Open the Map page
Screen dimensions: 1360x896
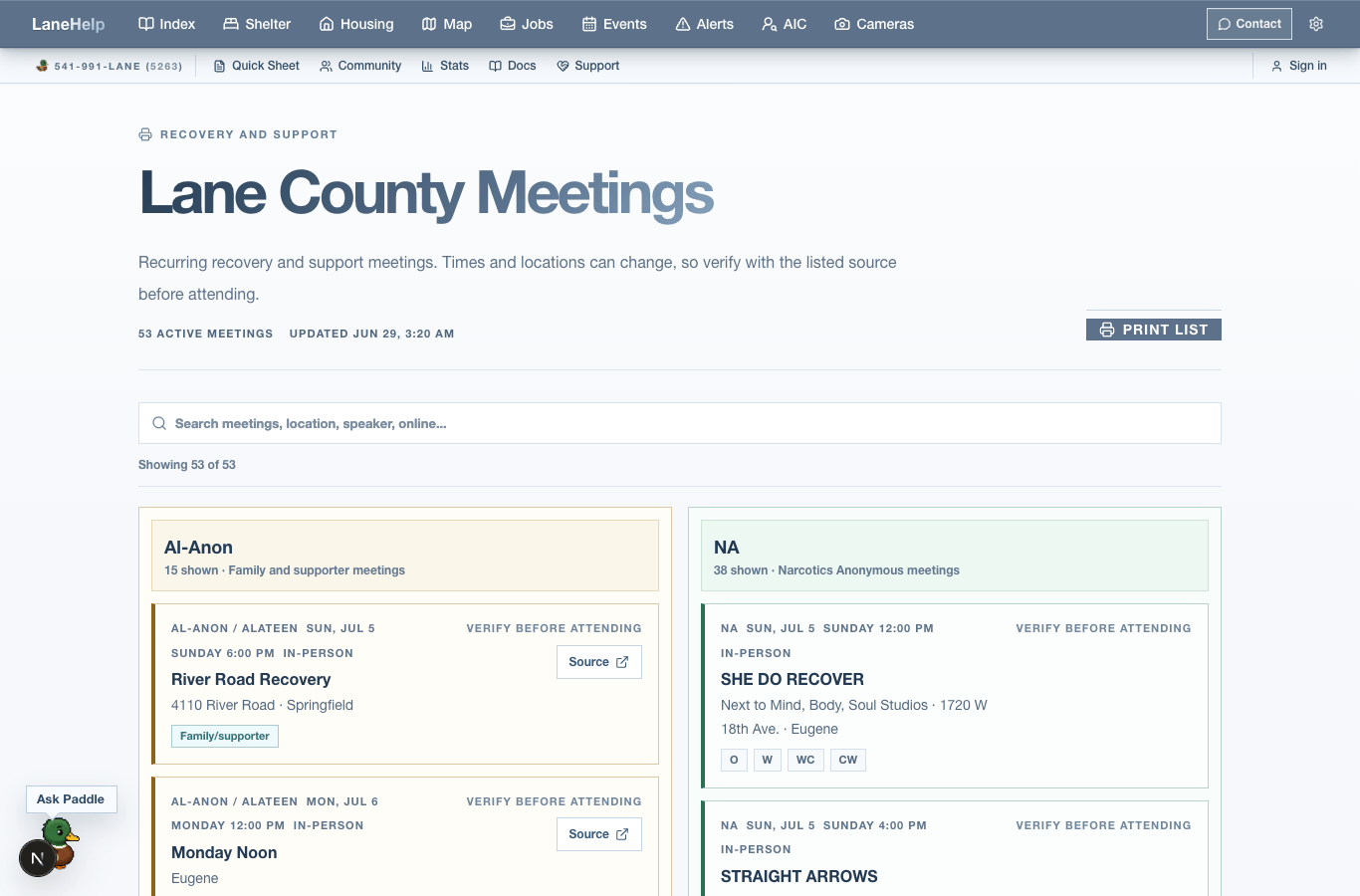(x=447, y=24)
